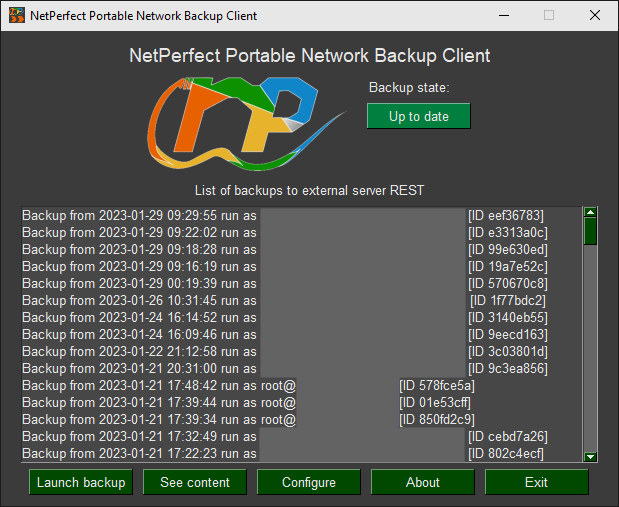
Task: Select backup from 2023-01-21 17:22:23
Action: 300,453
